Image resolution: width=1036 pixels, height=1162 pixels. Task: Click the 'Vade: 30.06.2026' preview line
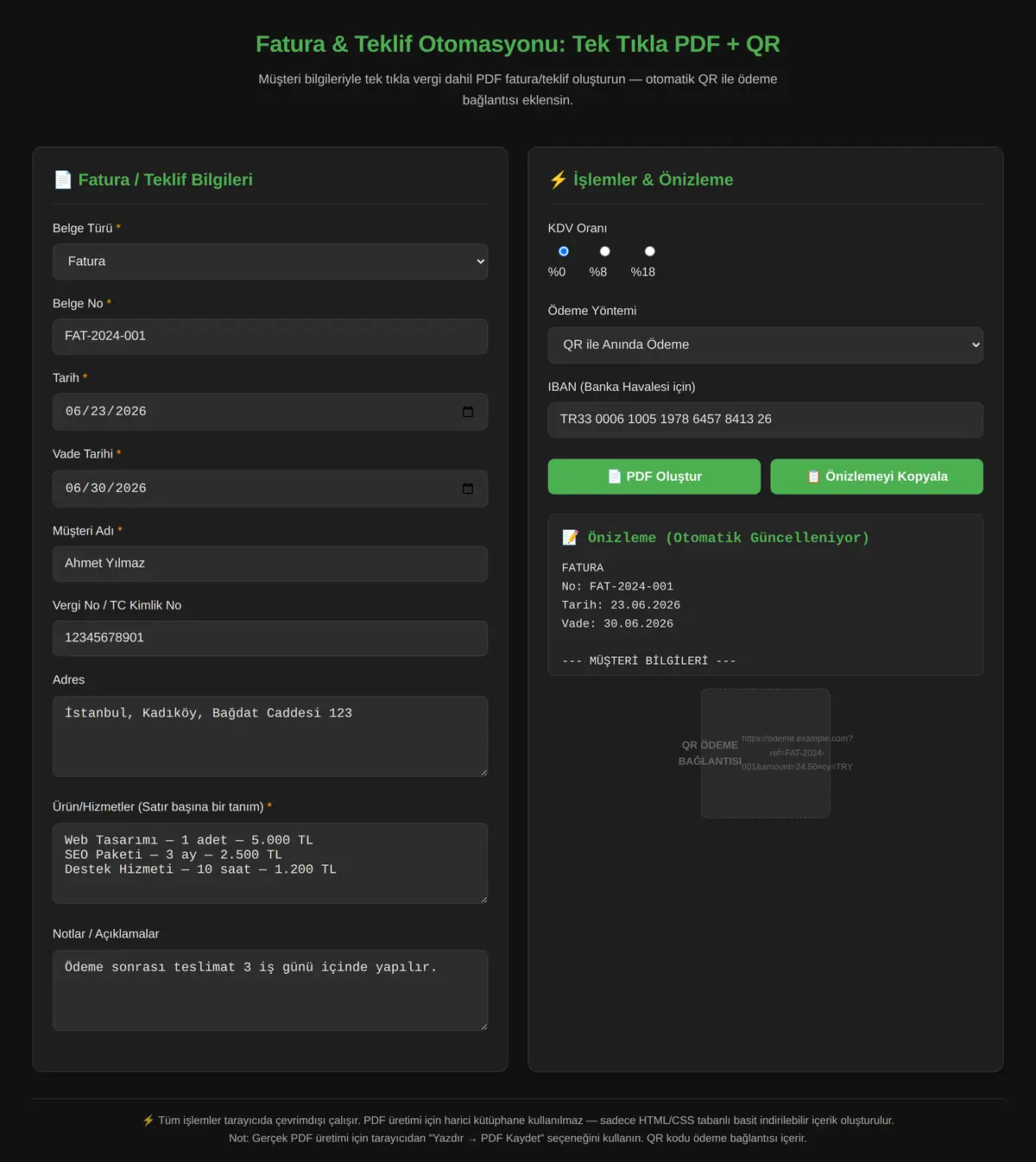click(617, 624)
